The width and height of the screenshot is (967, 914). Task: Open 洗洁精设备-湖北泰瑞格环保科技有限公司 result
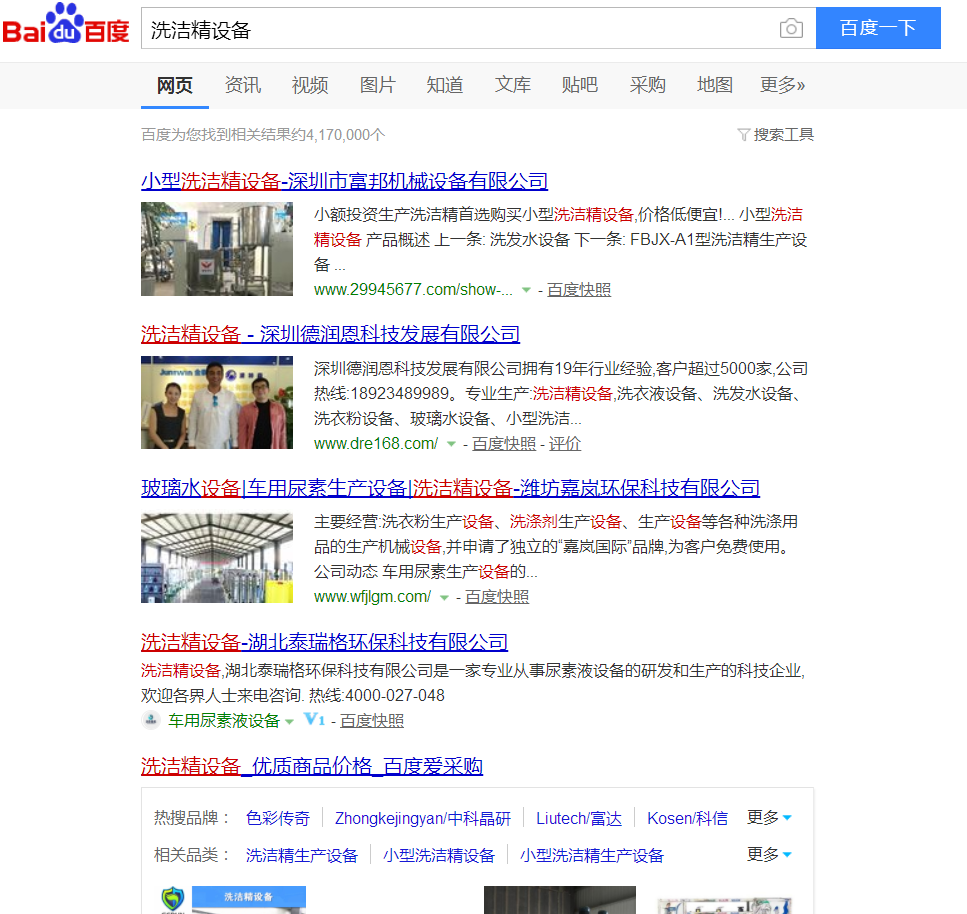(x=324, y=643)
